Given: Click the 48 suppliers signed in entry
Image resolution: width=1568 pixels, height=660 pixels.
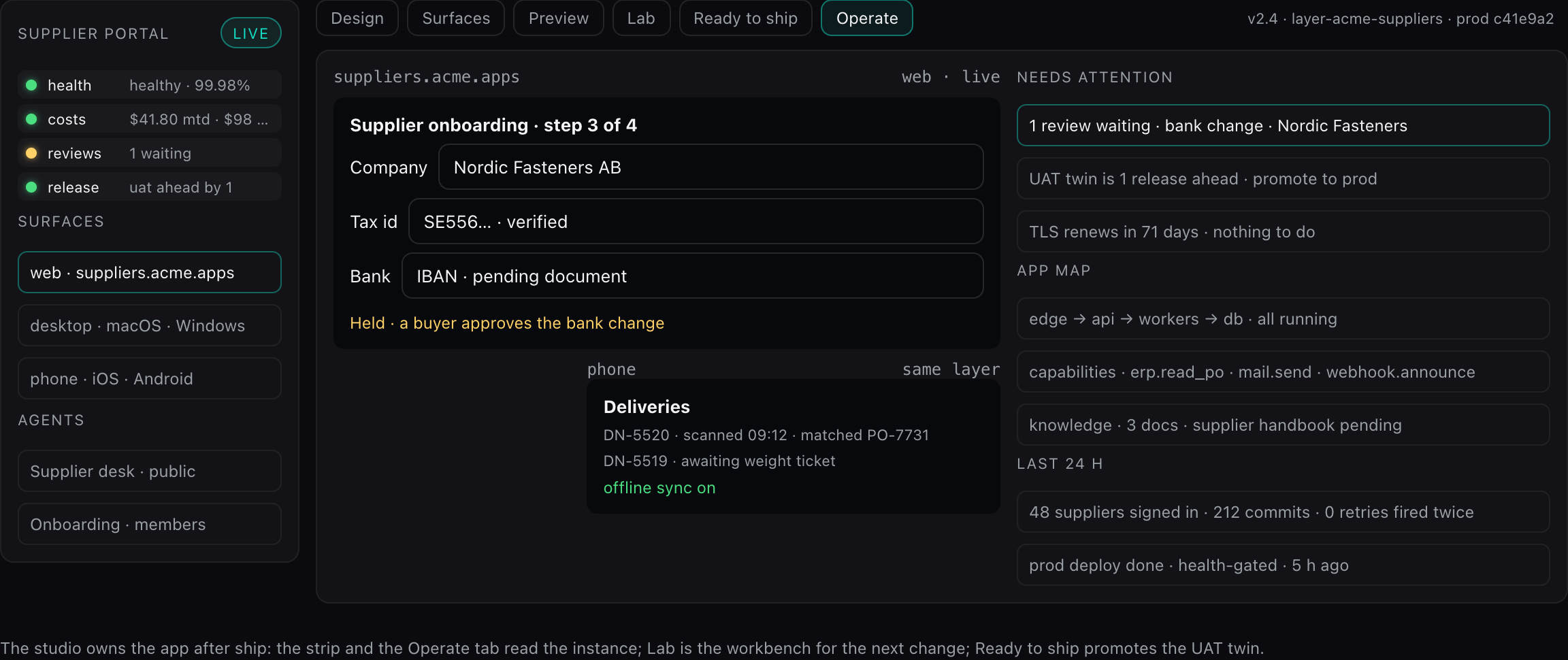Looking at the screenshot, I should (1284, 512).
